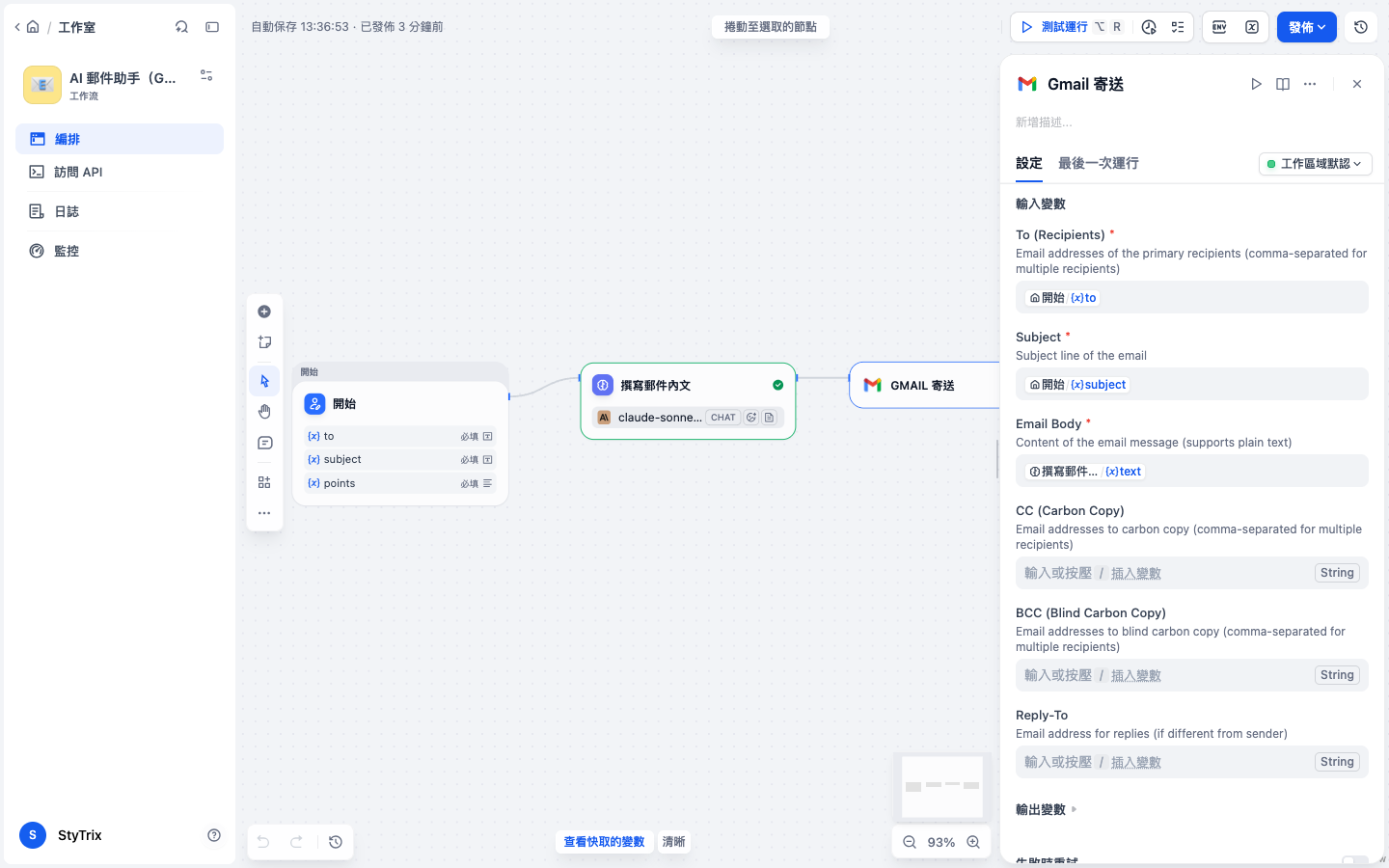
Task: Click 查看快取的變數 button
Action: pyautogui.click(x=604, y=842)
